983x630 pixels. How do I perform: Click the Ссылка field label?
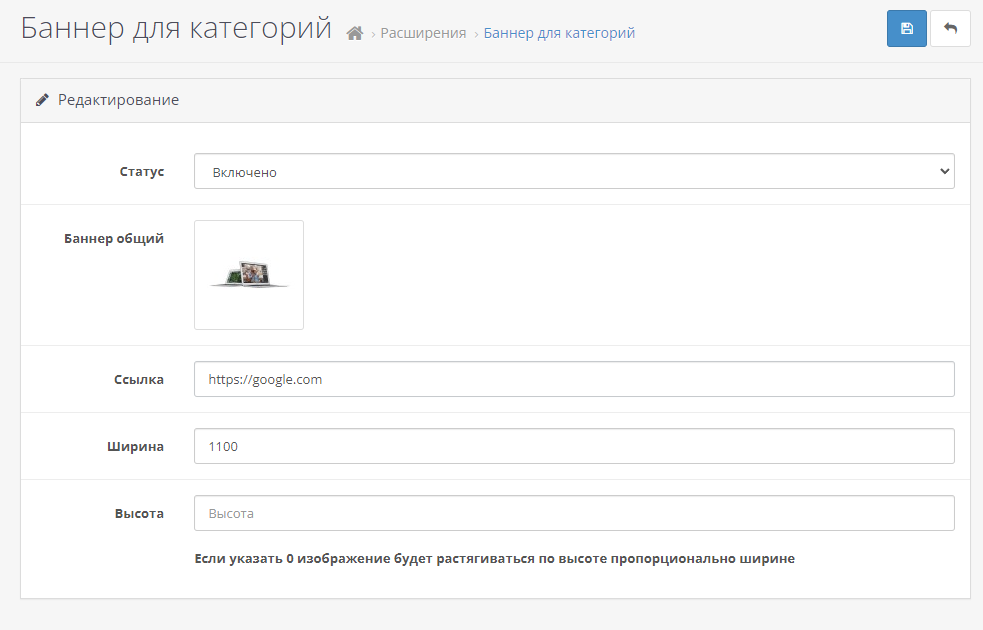[139, 379]
